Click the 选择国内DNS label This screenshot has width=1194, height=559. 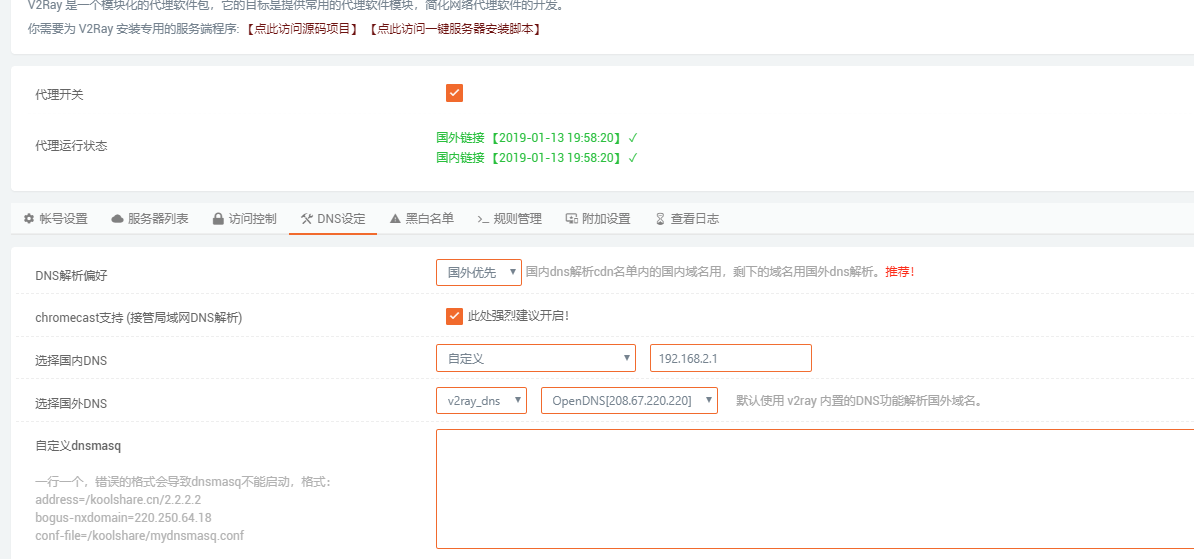[x=72, y=361]
